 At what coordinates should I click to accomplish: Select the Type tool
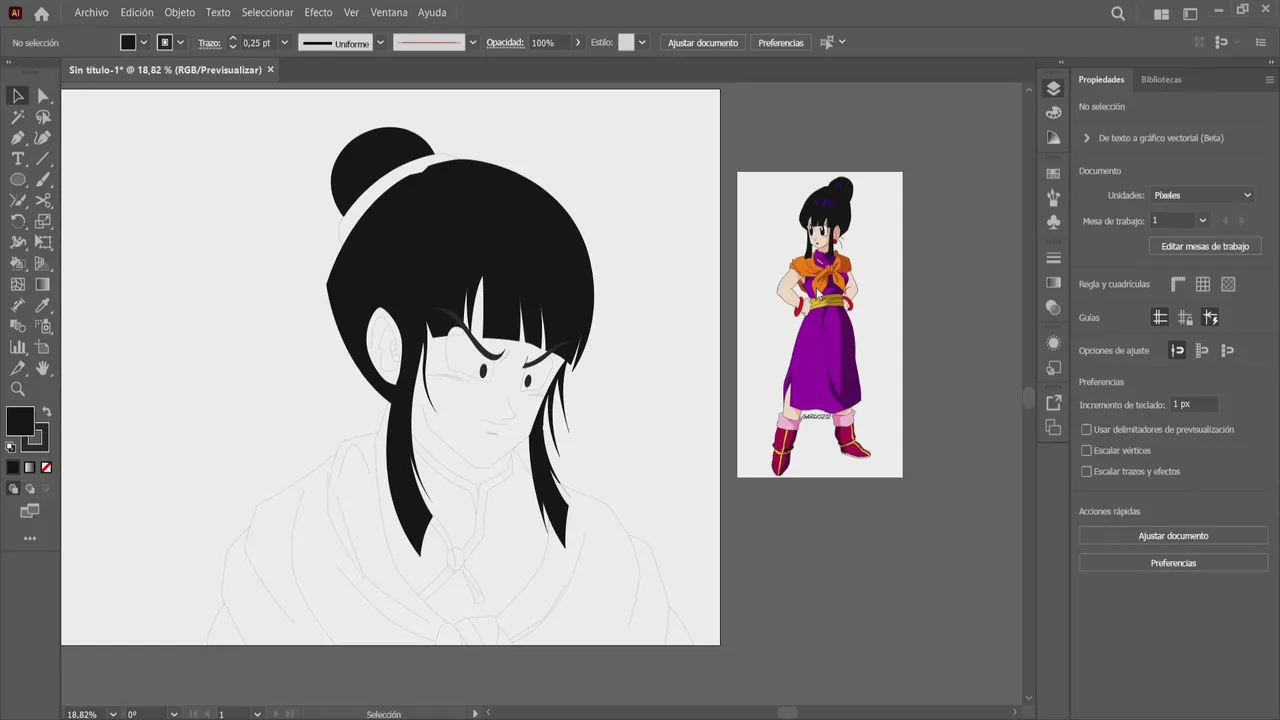pos(18,159)
